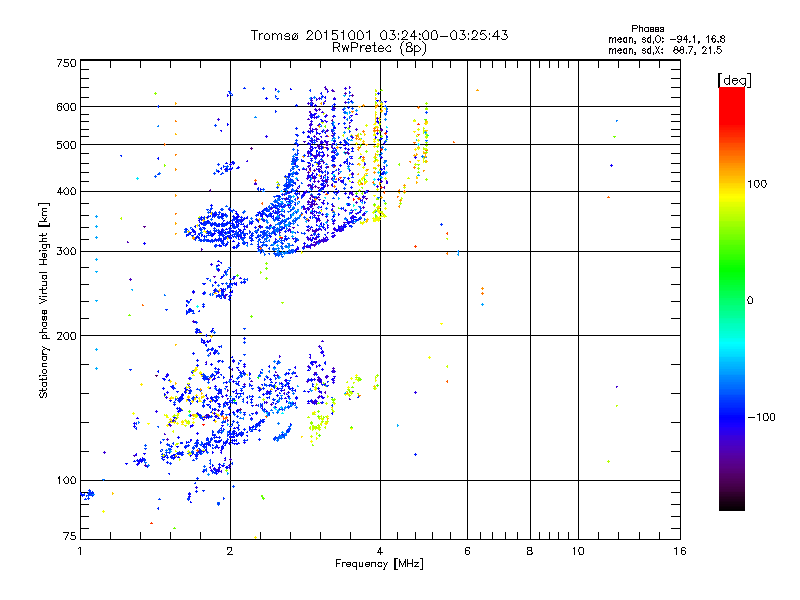Viewport: 800px width, 600px height.
Task: Click the x-axis tick label '2'
Action: point(230,551)
